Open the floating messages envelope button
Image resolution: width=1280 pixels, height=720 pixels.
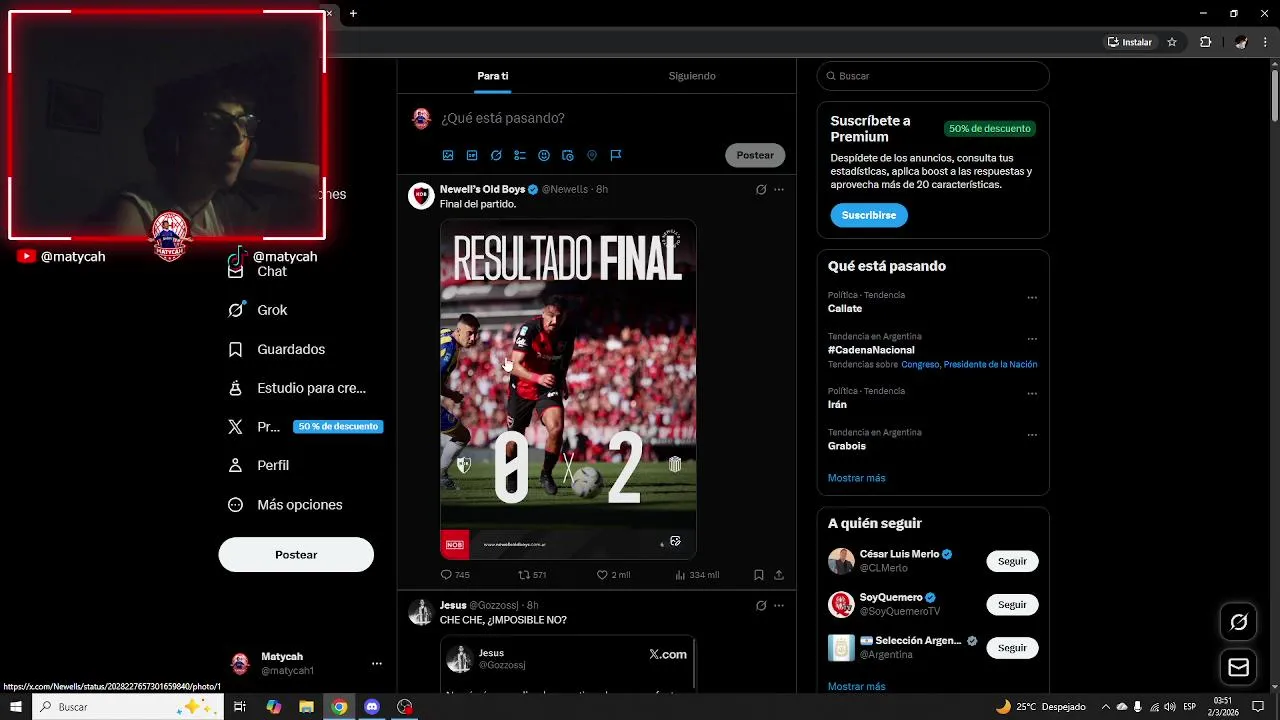1238,667
